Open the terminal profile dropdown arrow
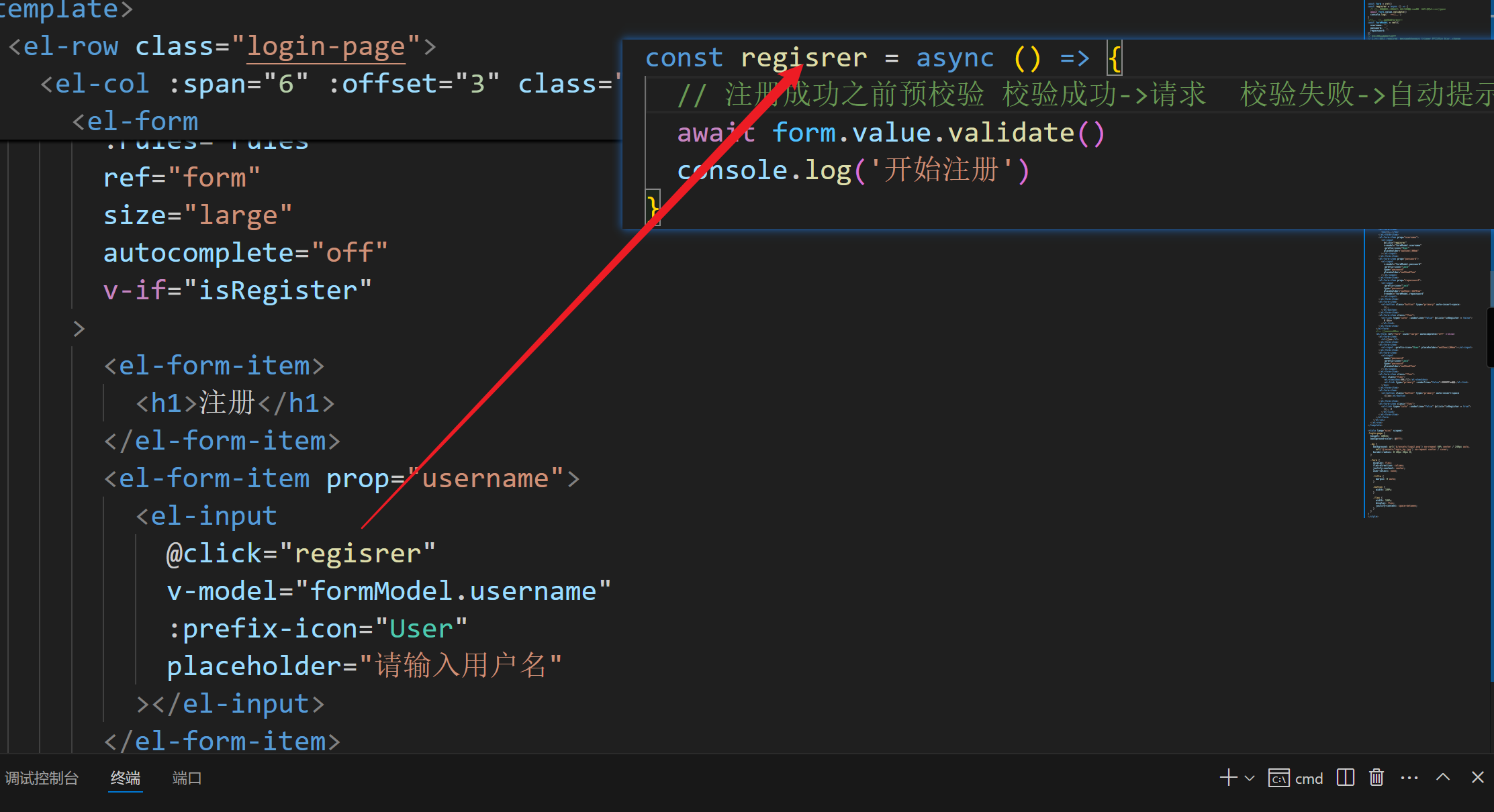 point(1250,778)
